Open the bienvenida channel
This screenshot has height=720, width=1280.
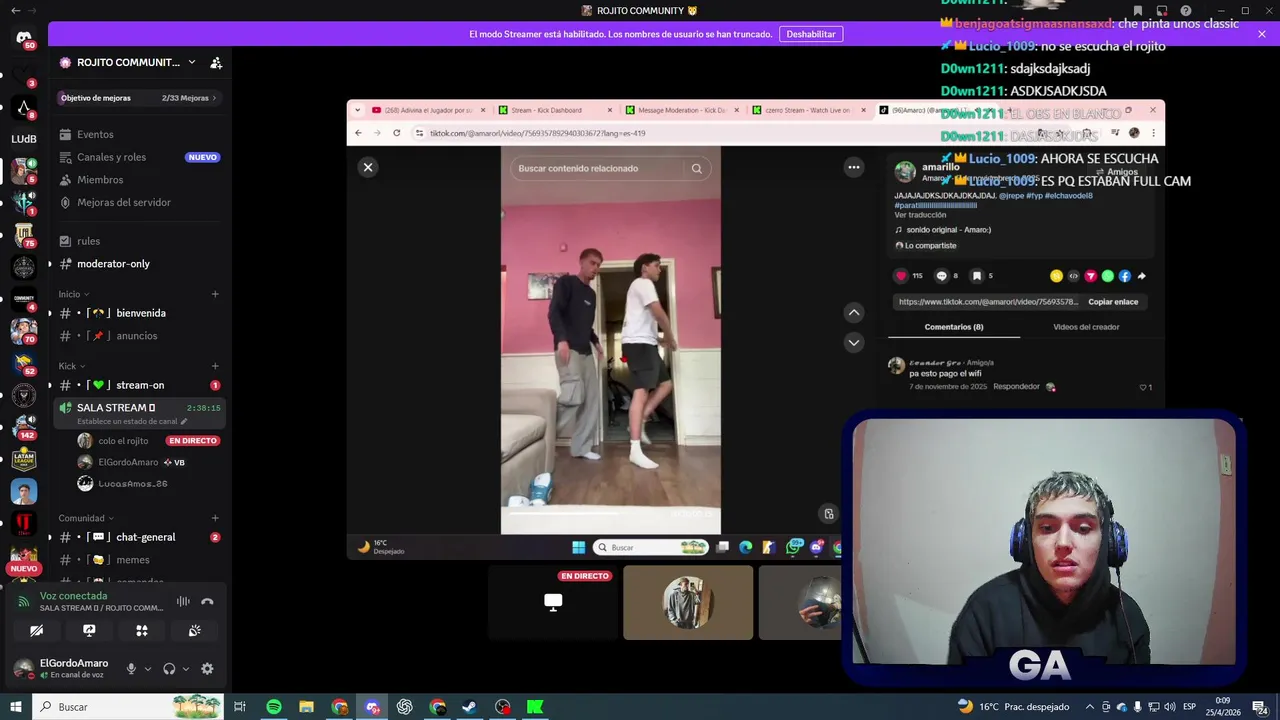click(x=140, y=313)
